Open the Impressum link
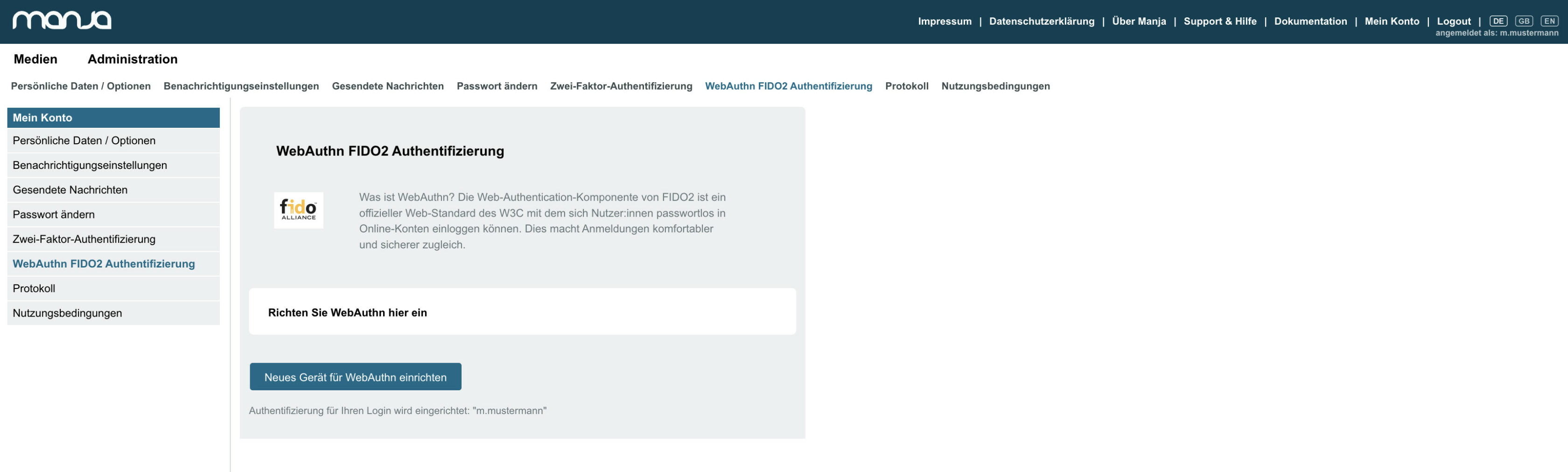Screen dimensions: 1568x472 click(x=945, y=21)
